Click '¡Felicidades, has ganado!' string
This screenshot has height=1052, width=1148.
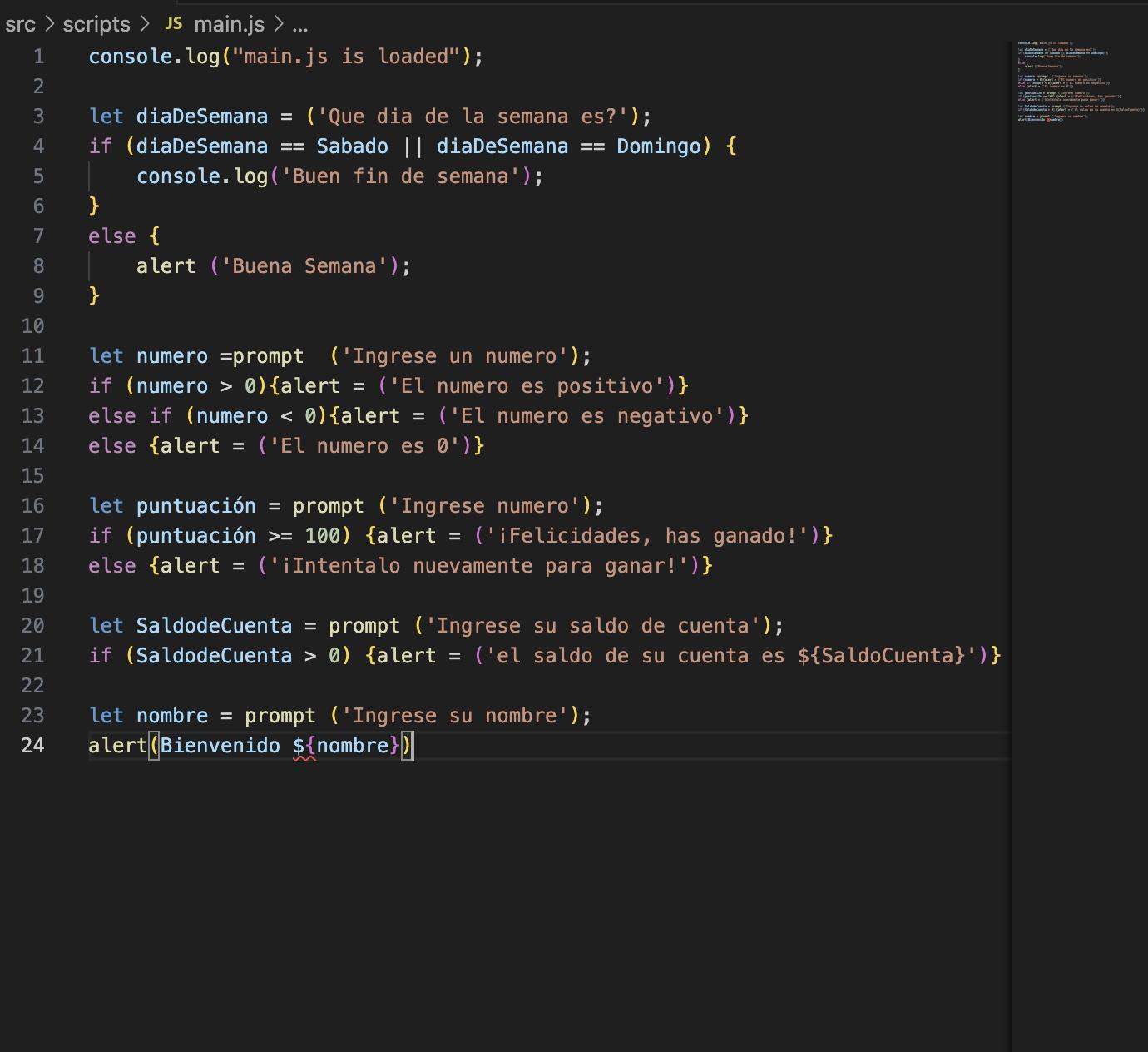(647, 536)
